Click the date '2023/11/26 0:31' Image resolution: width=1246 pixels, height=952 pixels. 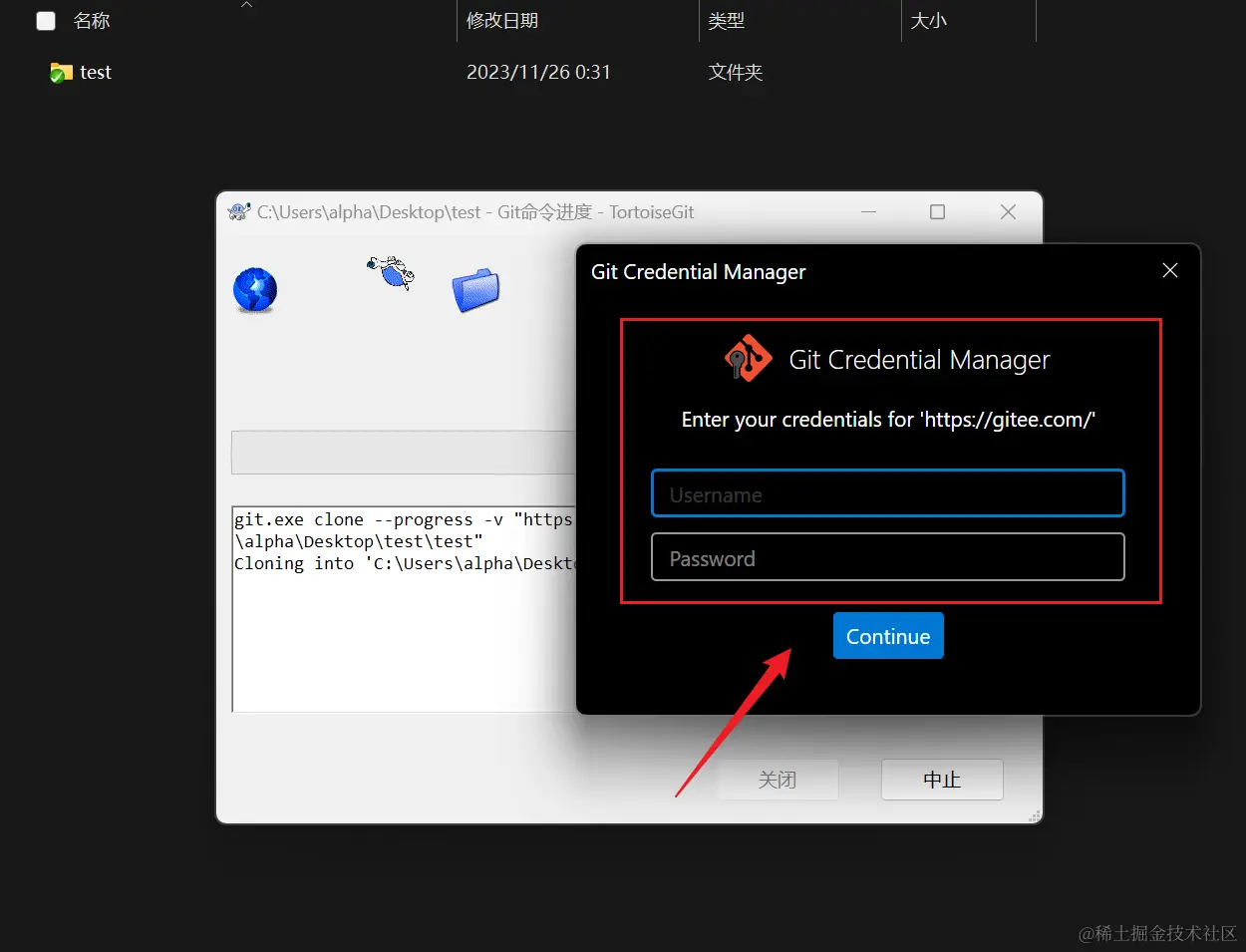[538, 72]
